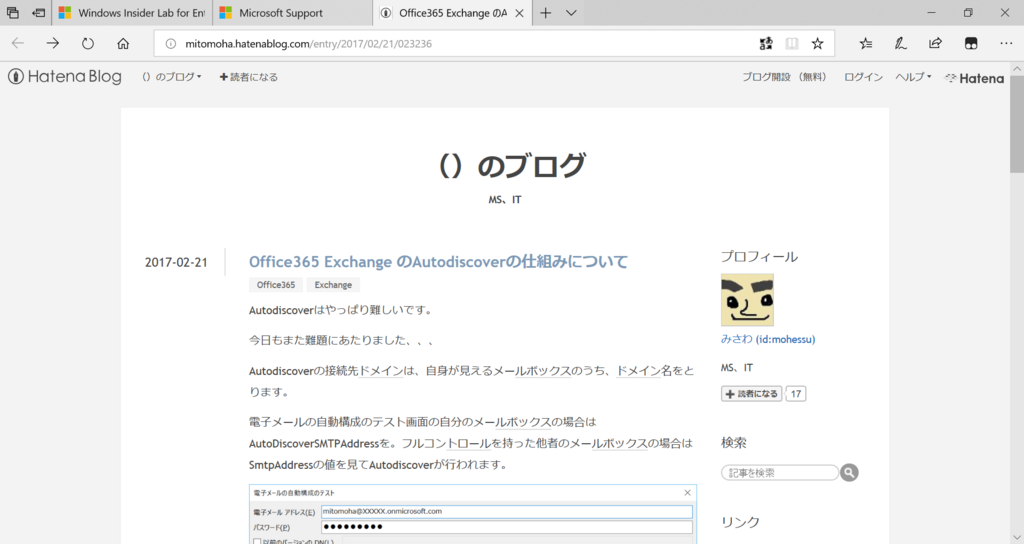Viewport: 1024px width, 544px height.
Task: Click the Hatena Blog logo
Action: (65, 76)
